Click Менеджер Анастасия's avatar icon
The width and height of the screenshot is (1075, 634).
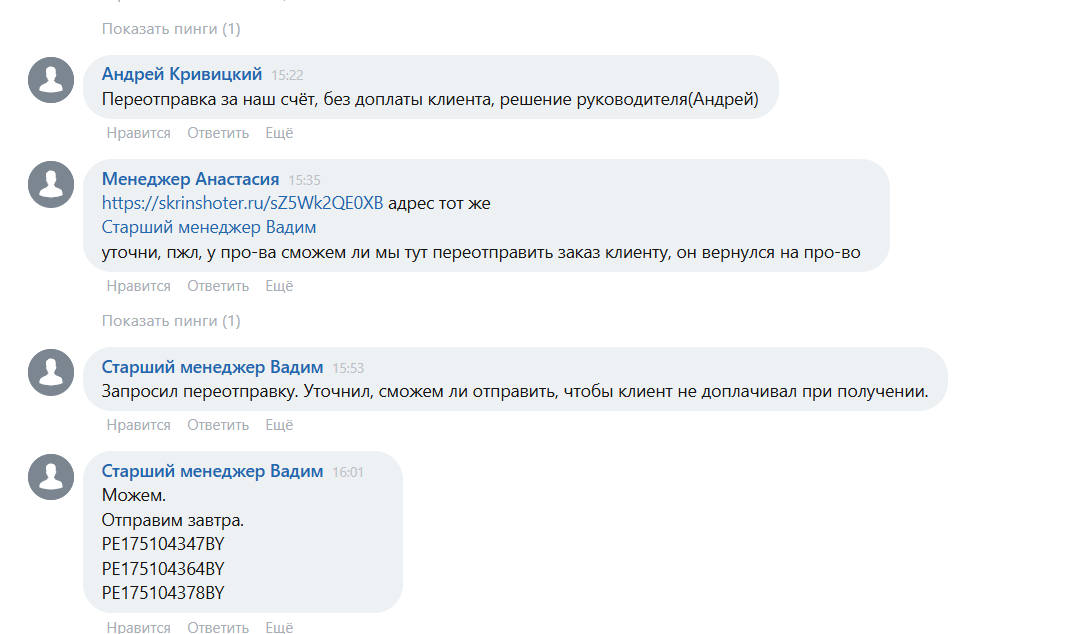pyautogui.click(x=51, y=184)
